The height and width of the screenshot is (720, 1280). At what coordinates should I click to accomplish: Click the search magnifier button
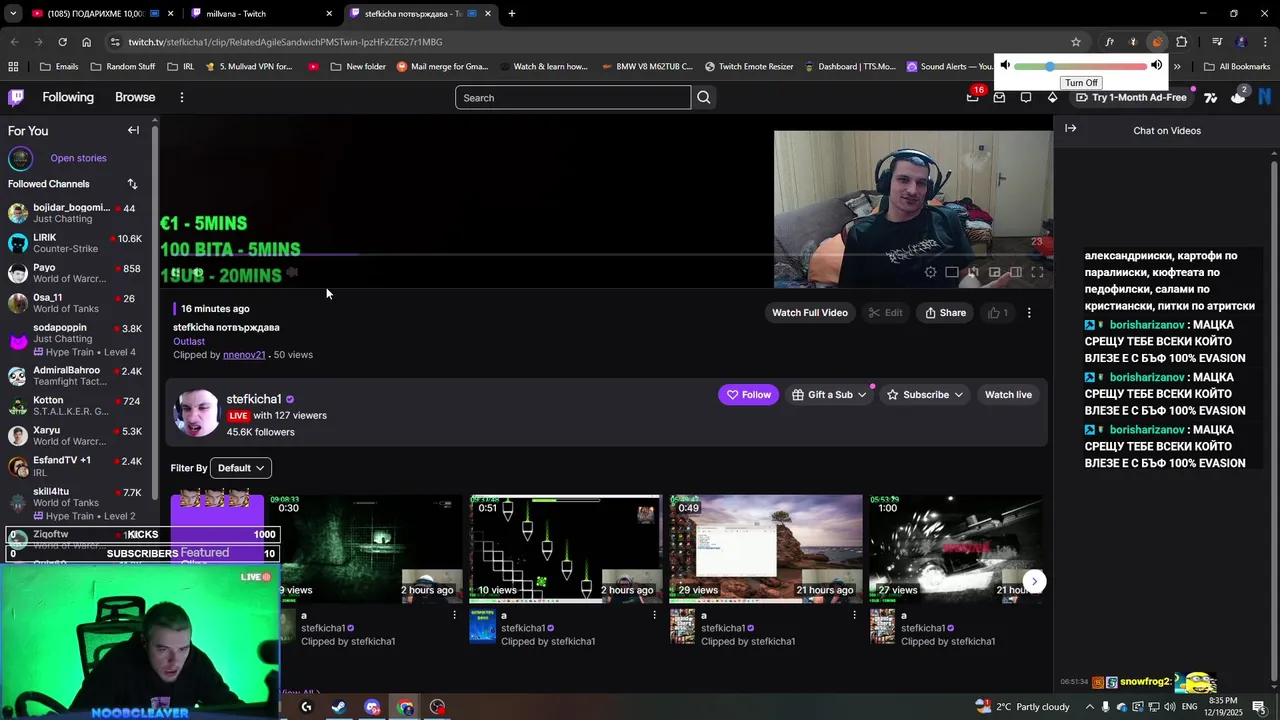click(704, 97)
